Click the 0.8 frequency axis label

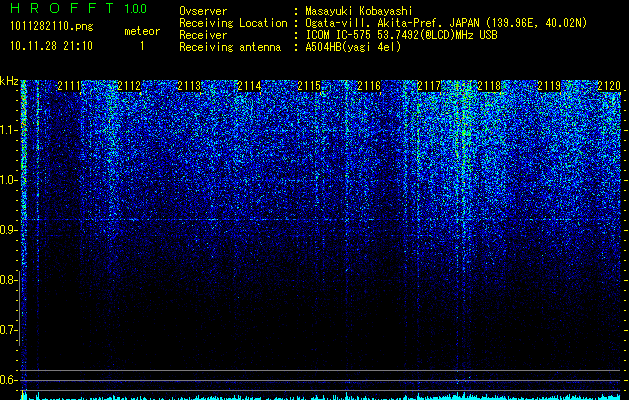(x=8, y=280)
